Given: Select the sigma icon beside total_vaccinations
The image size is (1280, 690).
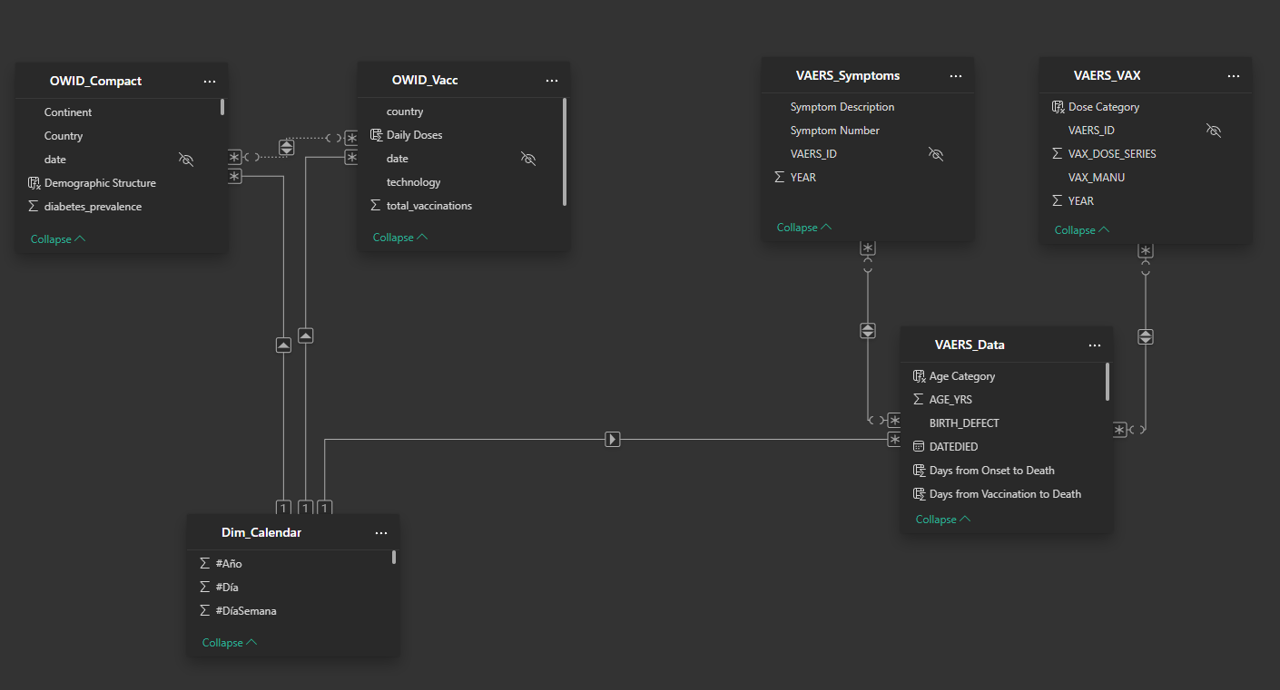Looking at the screenshot, I should (x=376, y=206).
